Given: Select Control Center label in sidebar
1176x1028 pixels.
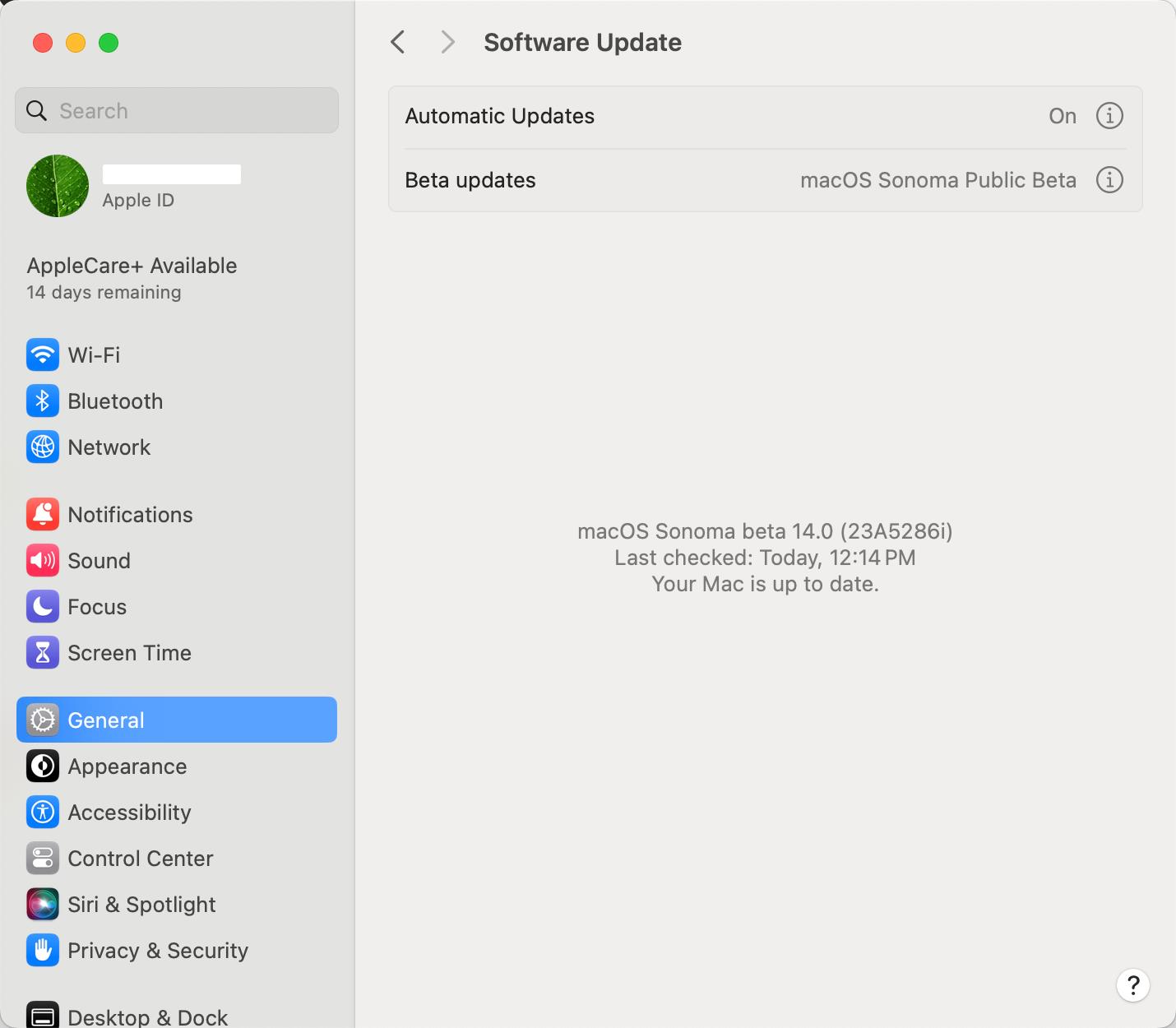Looking at the screenshot, I should tap(140, 859).
